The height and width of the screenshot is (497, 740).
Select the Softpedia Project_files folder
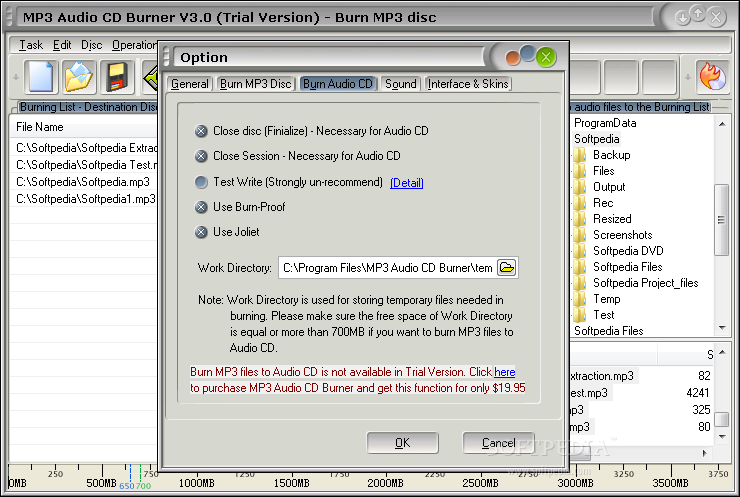[645, 283]
